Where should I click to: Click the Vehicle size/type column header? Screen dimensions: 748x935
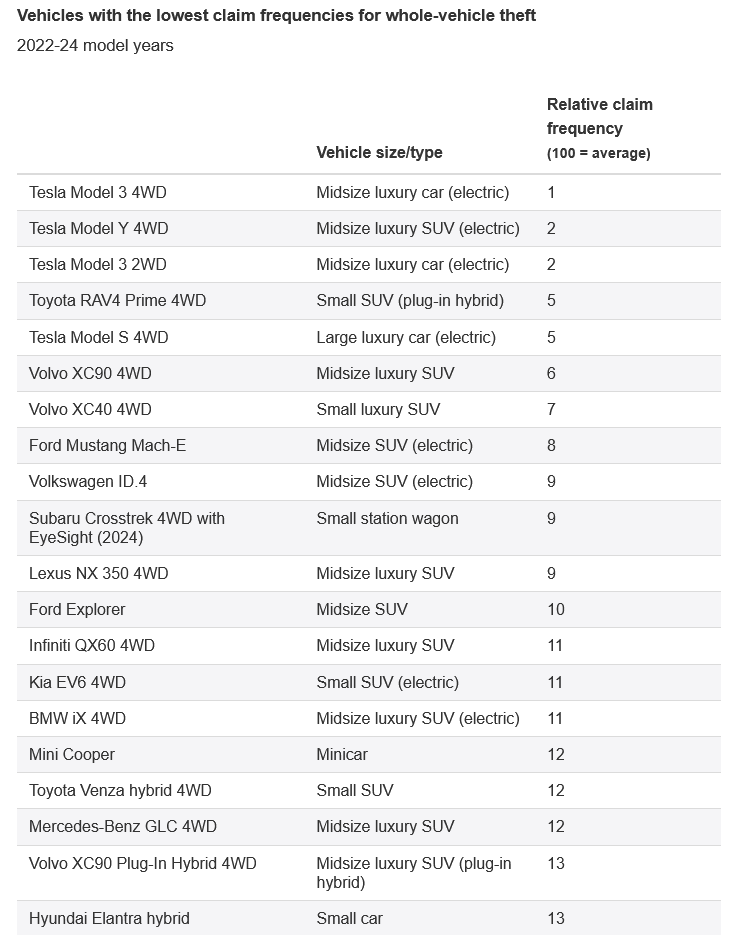tap(379, 152)
